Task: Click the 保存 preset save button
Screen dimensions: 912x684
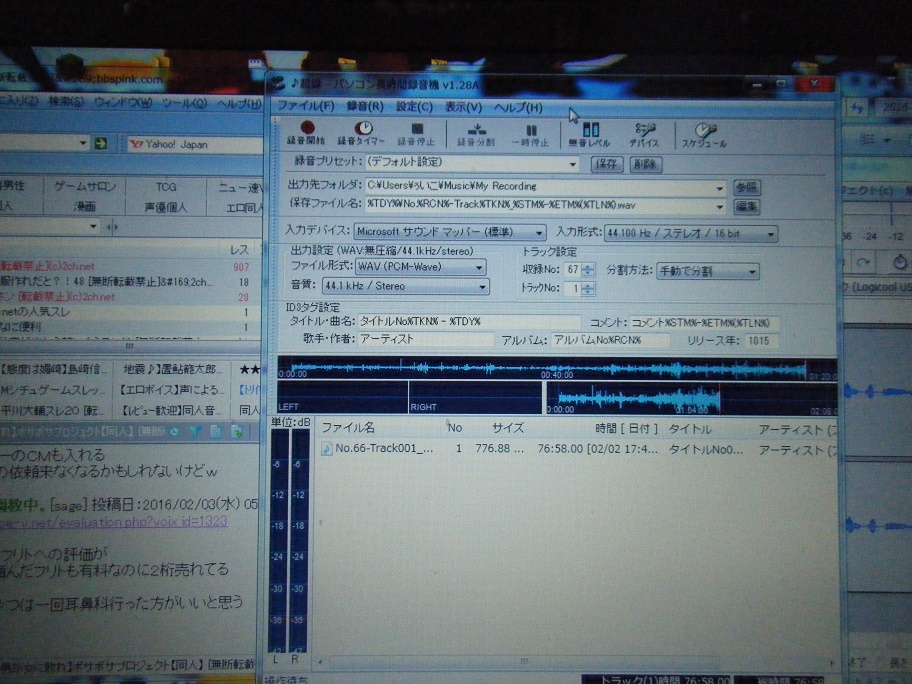Action: click(606, 164)
